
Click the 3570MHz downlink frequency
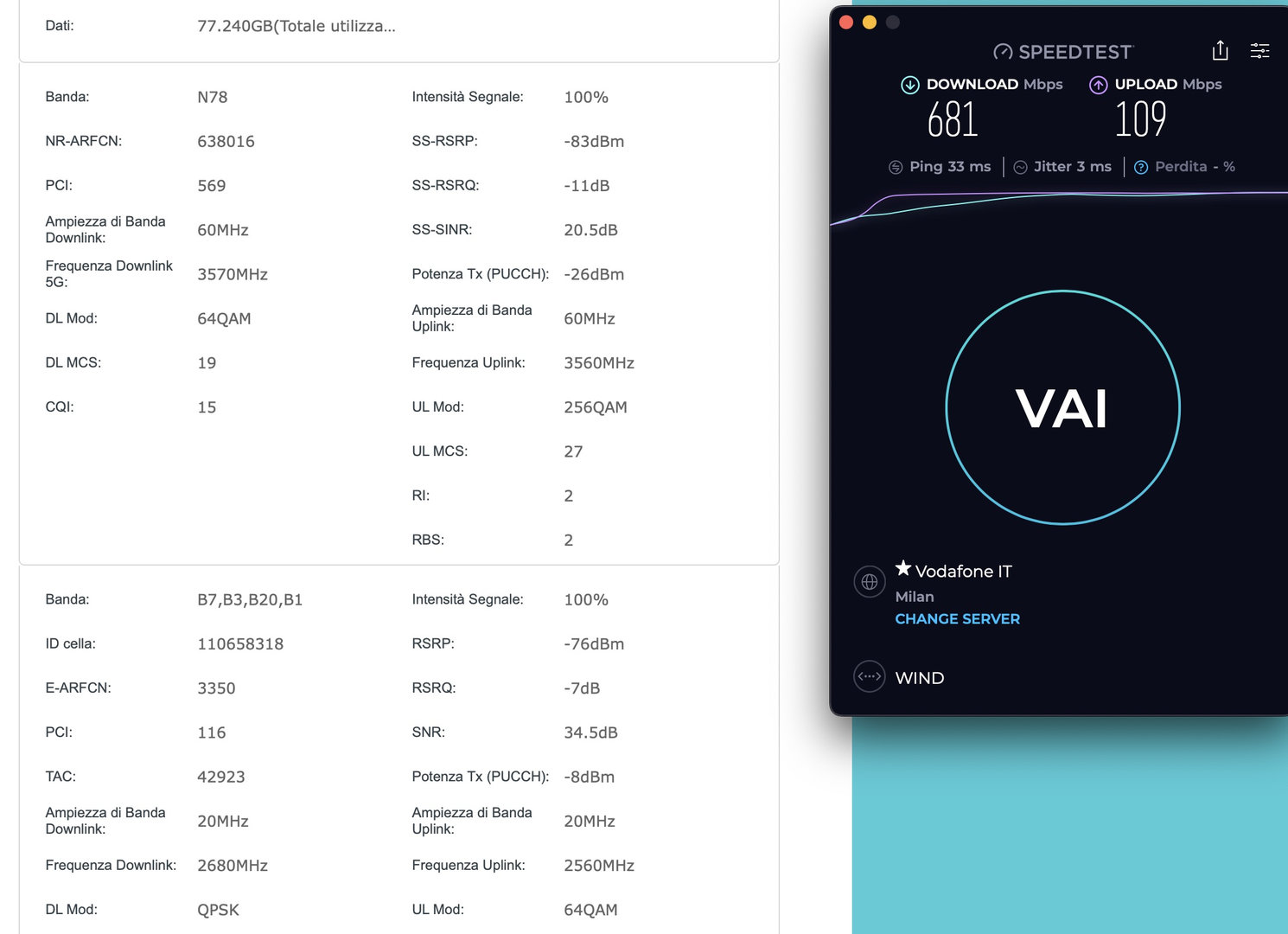click(x=233, y=274)
